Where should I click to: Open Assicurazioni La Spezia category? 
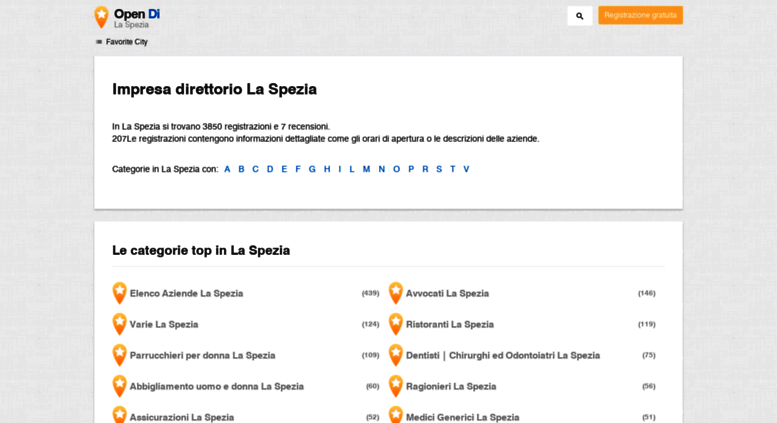click(x=182, y=418)
